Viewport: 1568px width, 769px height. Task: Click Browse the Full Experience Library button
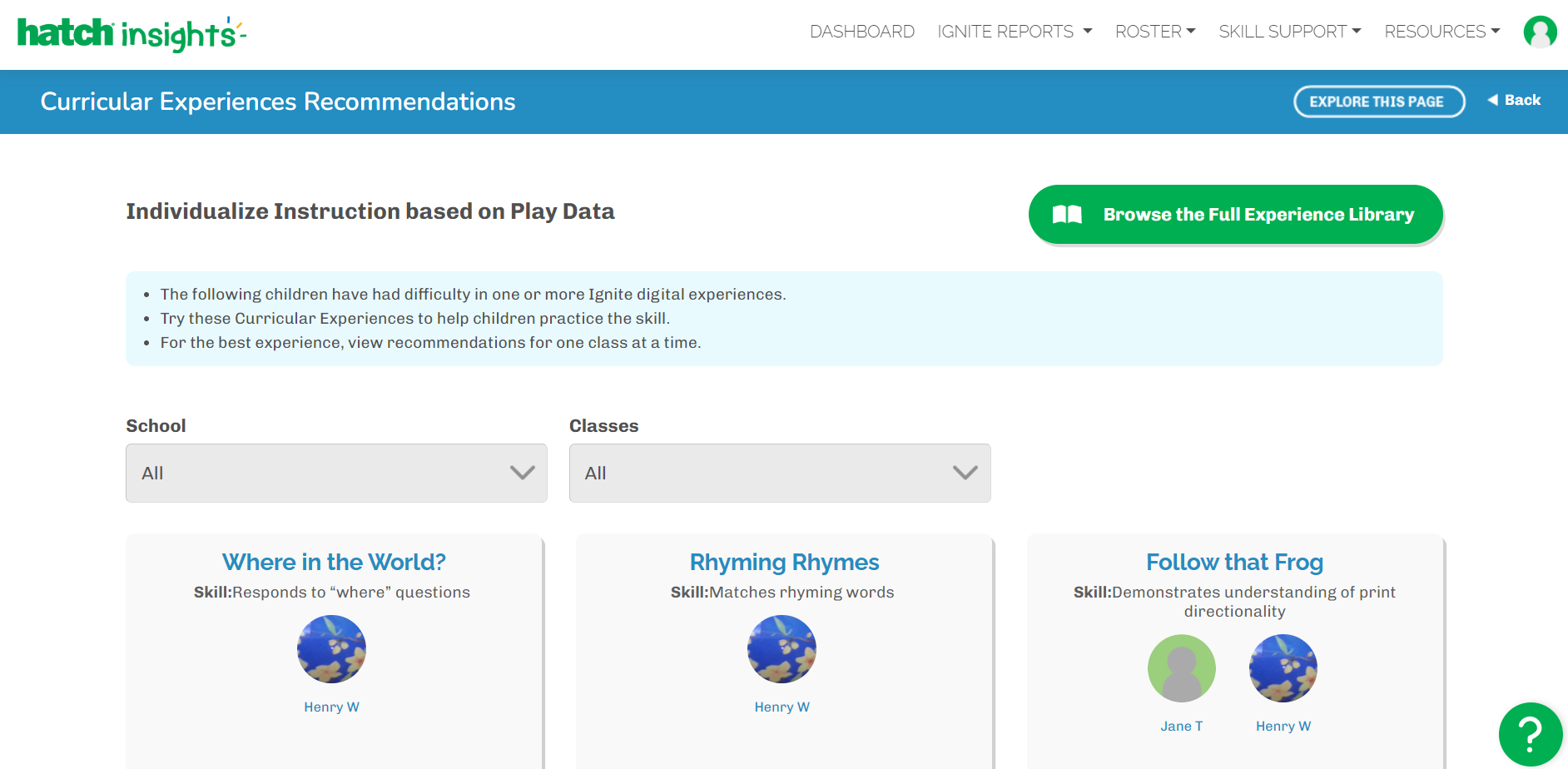1235,215
